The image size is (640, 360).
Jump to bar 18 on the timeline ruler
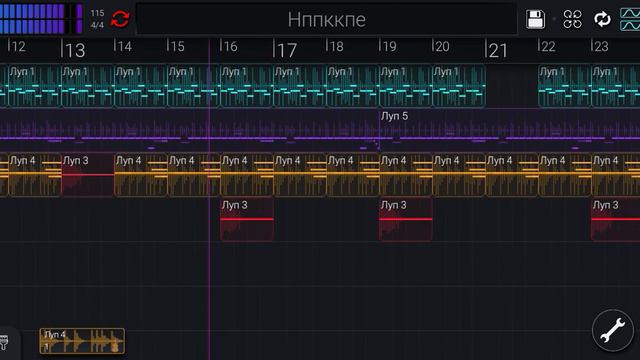(336, 47)
